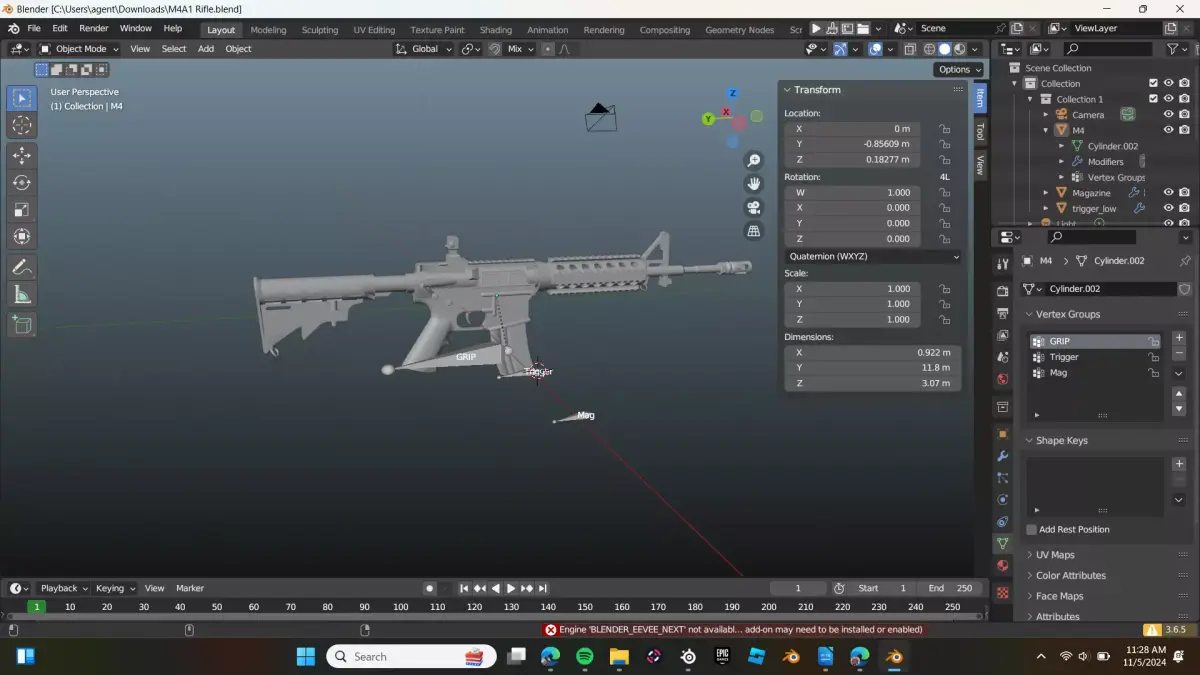This screenshot has width=1200, height=675.
Task: Pick the Measure tool
Action: pyautogui.click(x=22, y=294)
